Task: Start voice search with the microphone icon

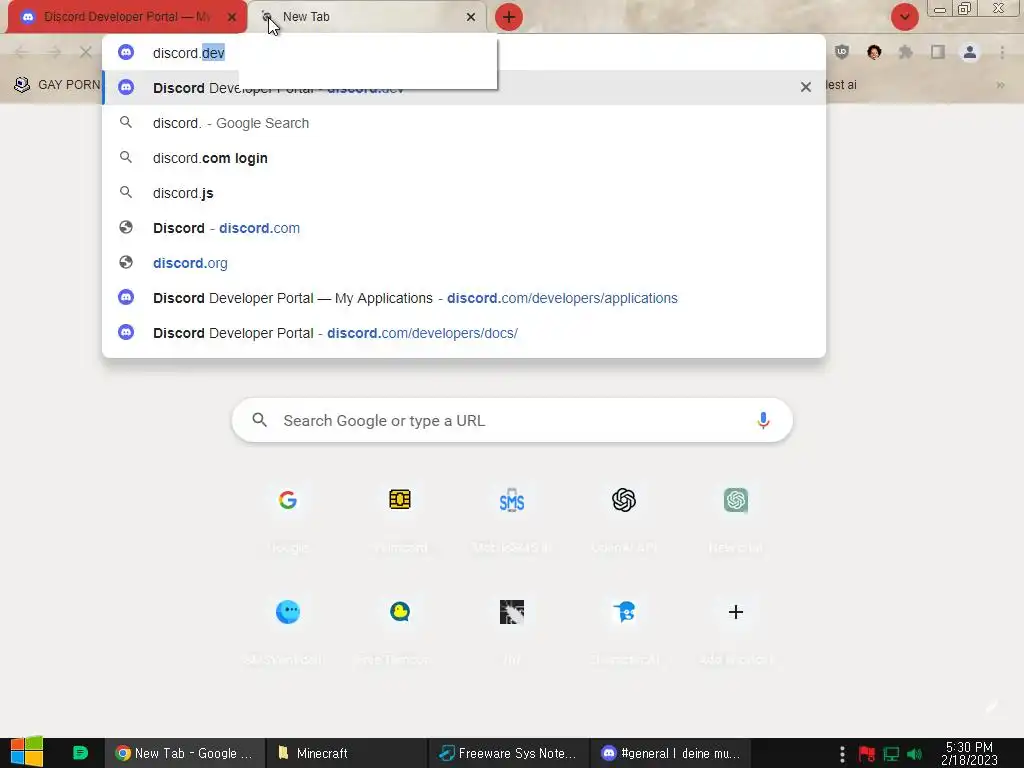Action: coord(763,421)
